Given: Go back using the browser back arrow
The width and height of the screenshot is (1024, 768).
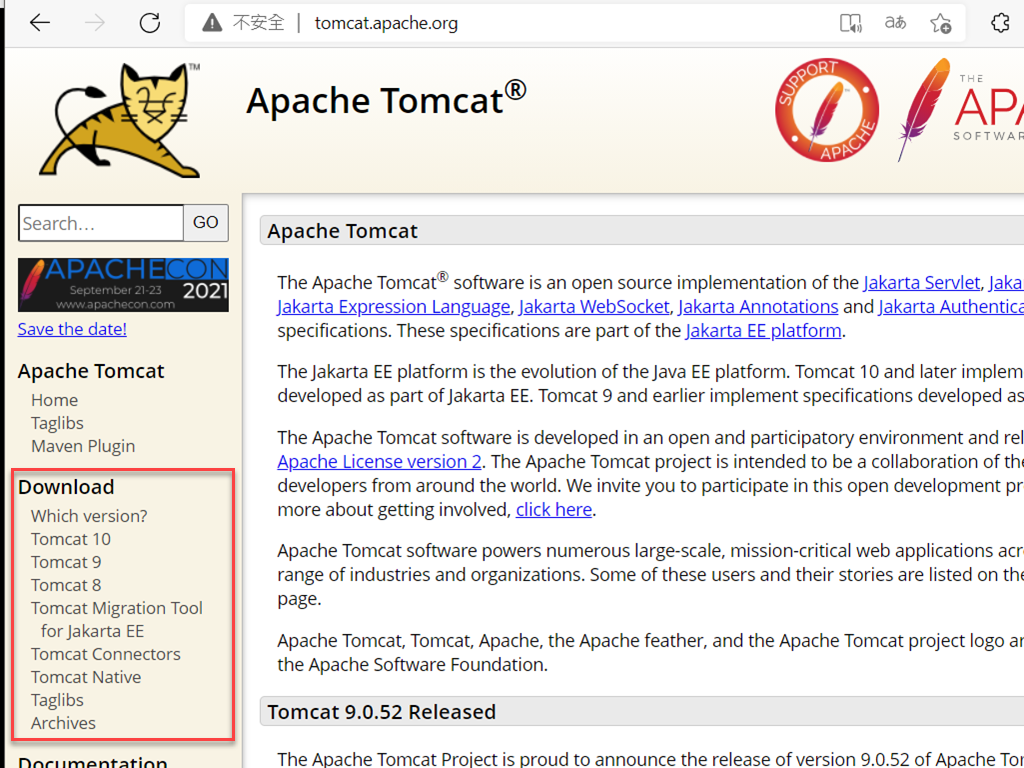Looking at the screenshot, I should pos(39,22).
